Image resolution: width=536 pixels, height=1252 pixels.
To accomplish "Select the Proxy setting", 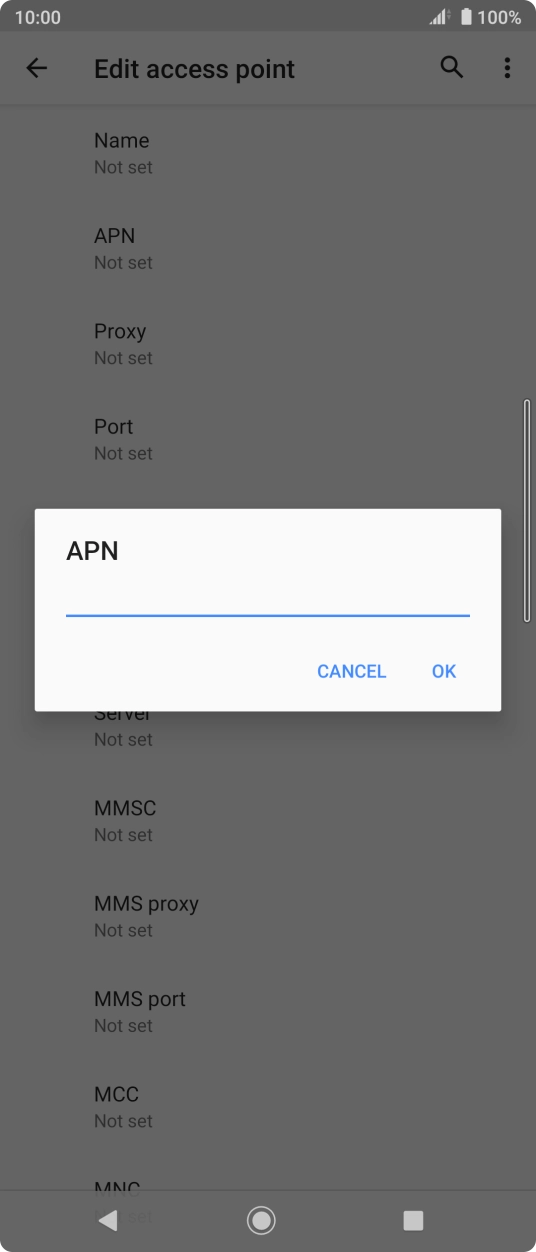I will (268, 344).
